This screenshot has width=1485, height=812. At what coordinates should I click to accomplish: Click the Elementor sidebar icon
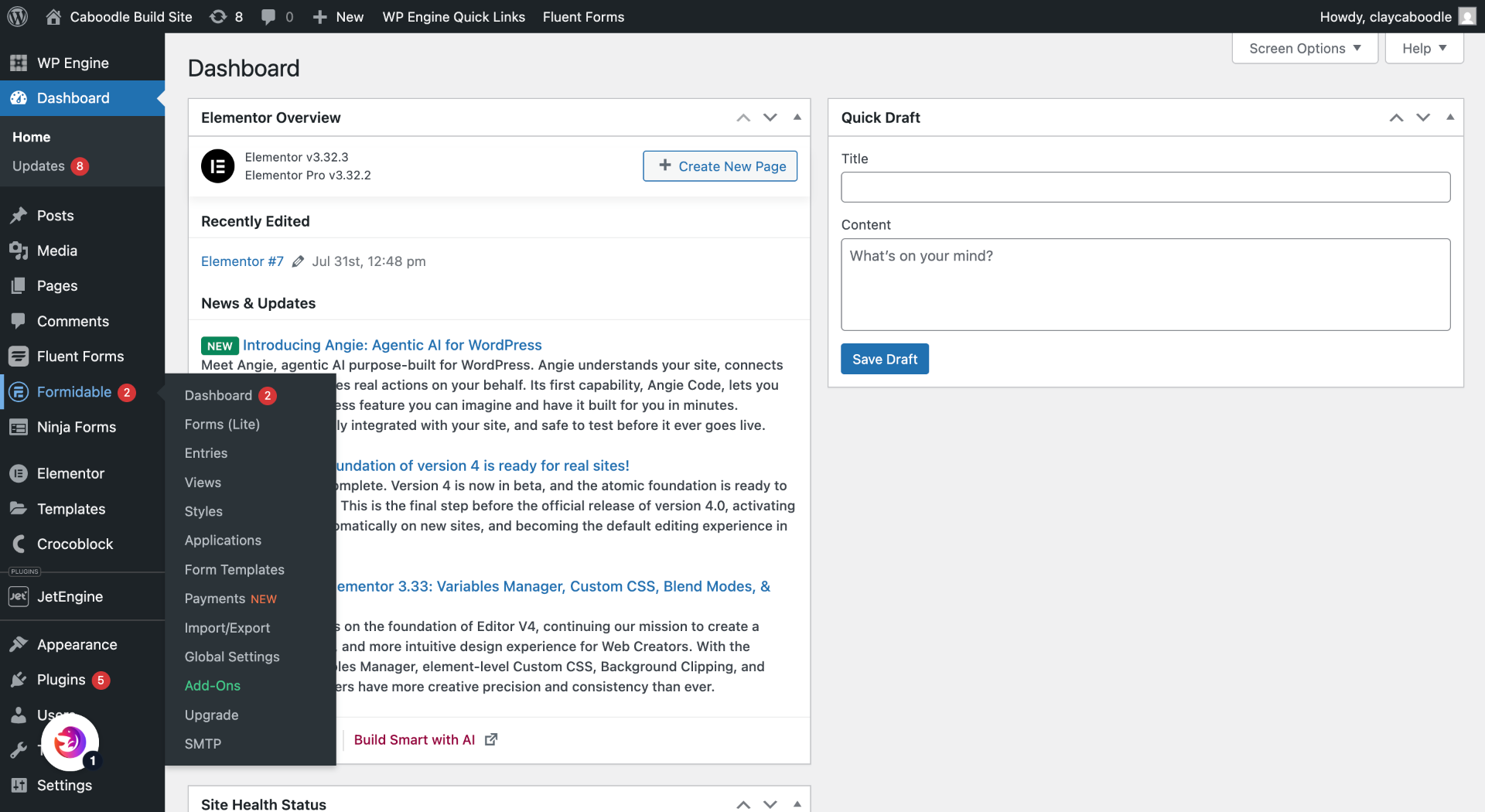coord(19,473)
